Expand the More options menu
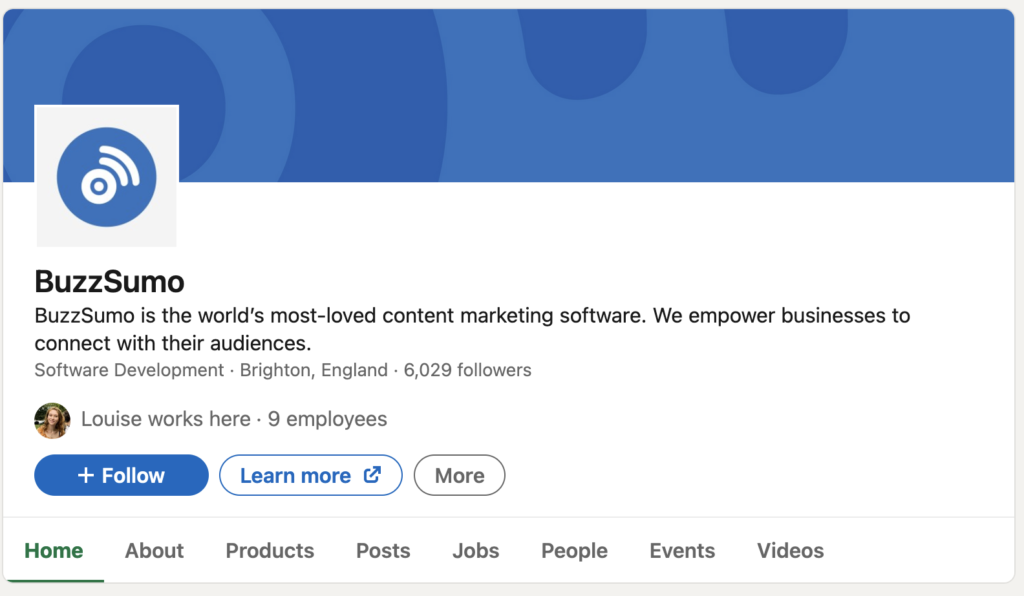This screenshot has width=1024, height=596. tap(459, 476)
